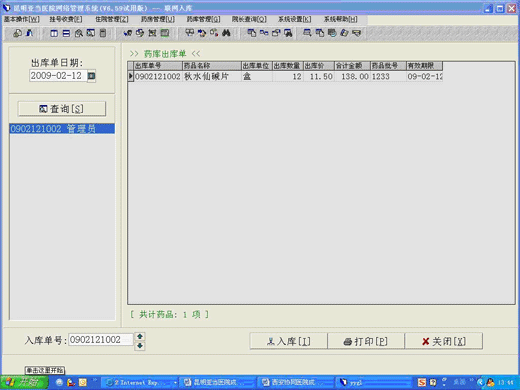520x390 pixels.
Task: Click drug name cell 秋水仙碱片
Action: coord(212,77)
